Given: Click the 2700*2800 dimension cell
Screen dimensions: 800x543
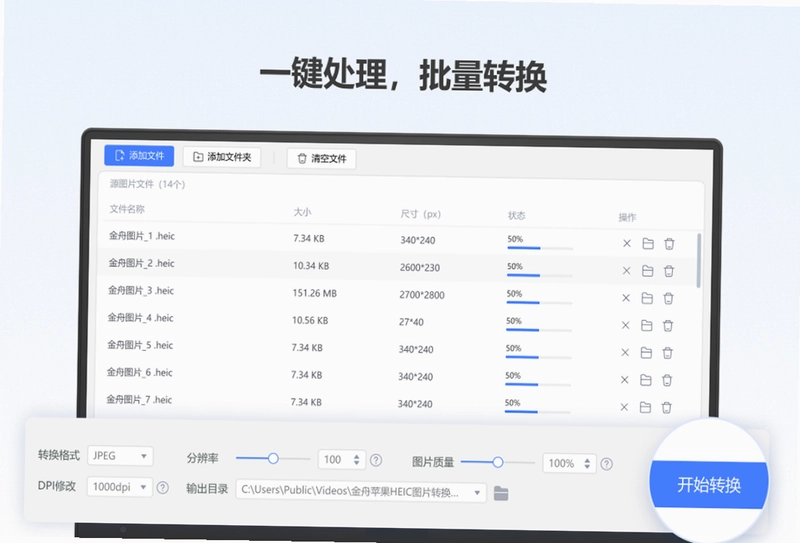Looking at the screenshot, I should [421, 295].
